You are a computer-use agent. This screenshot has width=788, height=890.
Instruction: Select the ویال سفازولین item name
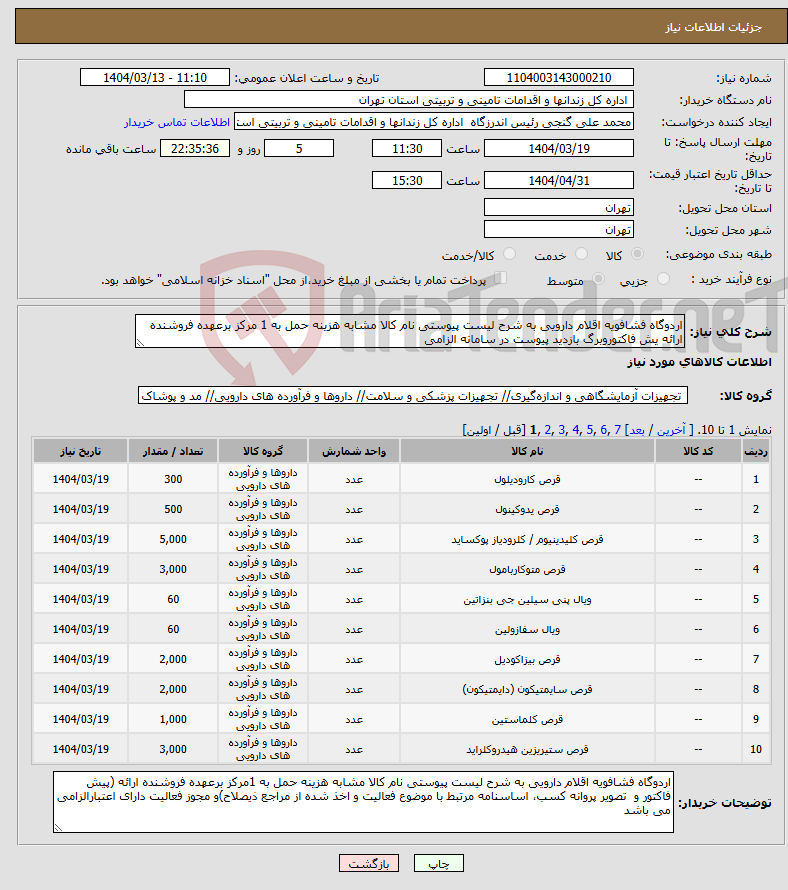[527, 629]
